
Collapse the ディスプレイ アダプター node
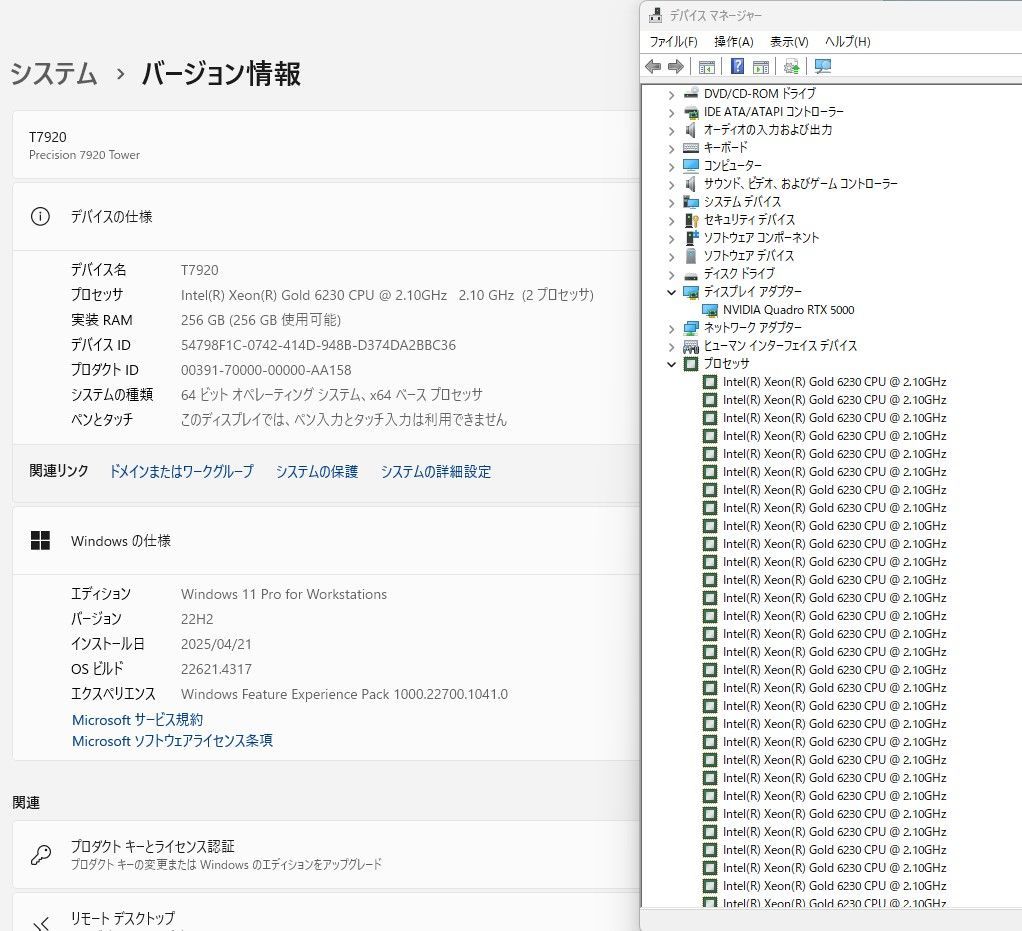[671, 292]
